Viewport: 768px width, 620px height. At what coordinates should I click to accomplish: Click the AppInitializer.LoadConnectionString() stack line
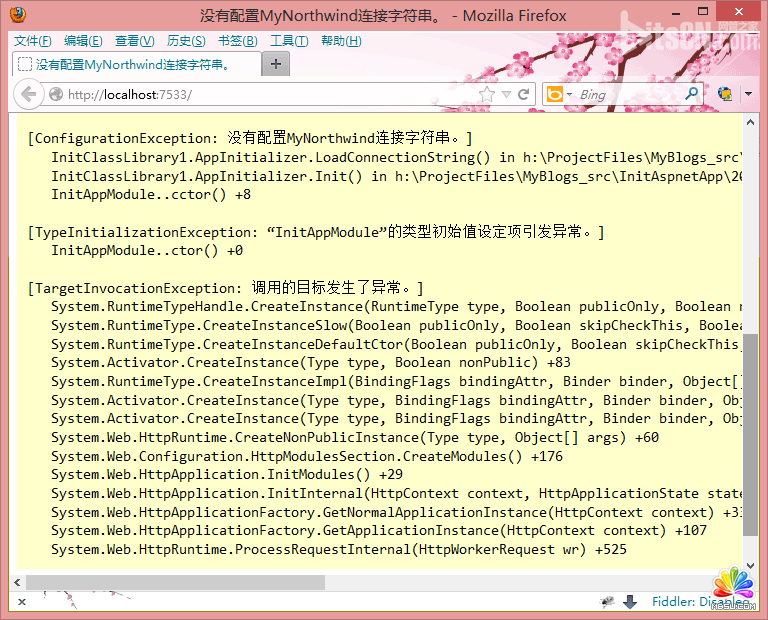(397, 157)
